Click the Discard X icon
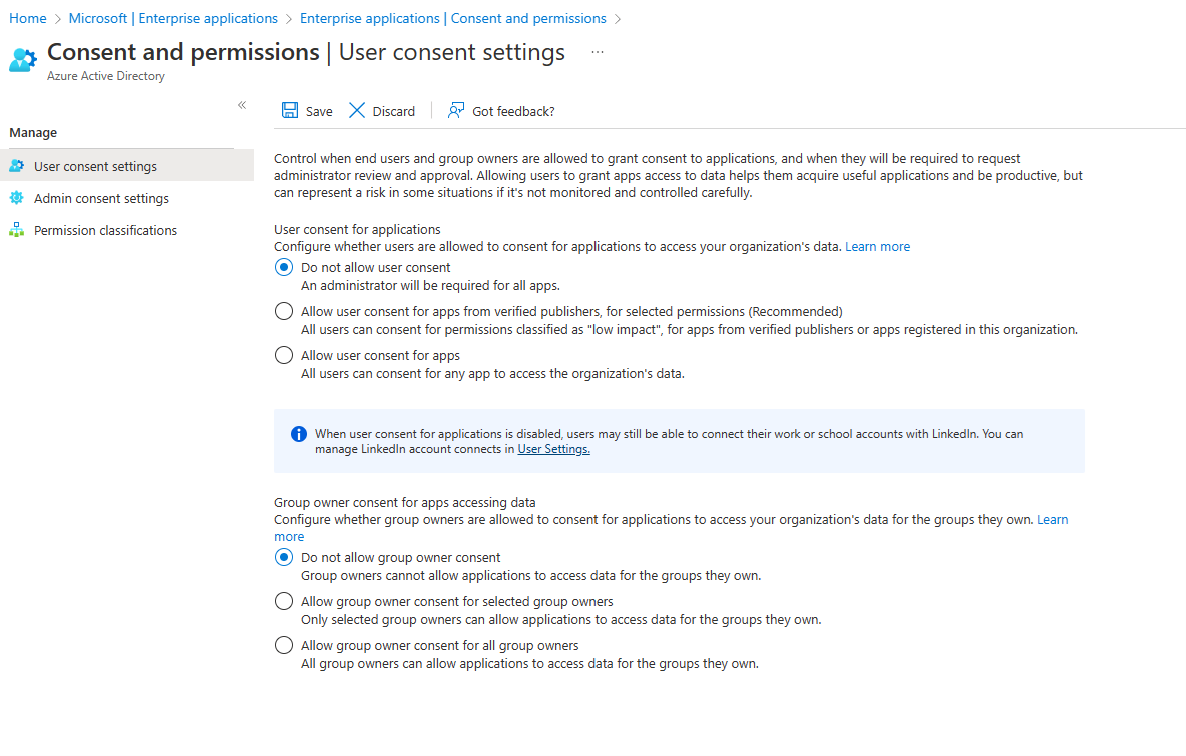This screenshot has height=756, width=1186. pos(357,110)
